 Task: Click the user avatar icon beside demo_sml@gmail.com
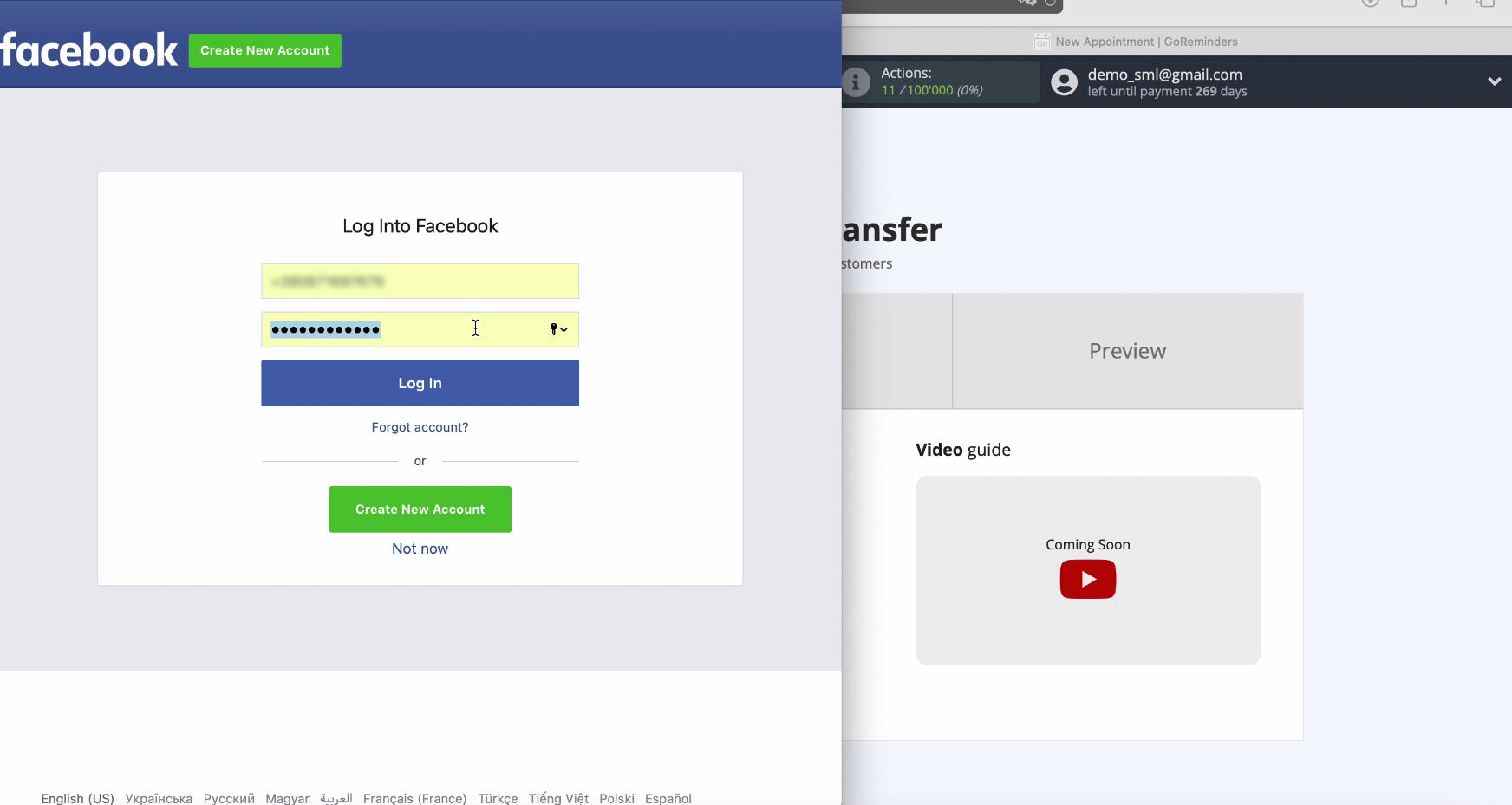tap(1064, 82)
